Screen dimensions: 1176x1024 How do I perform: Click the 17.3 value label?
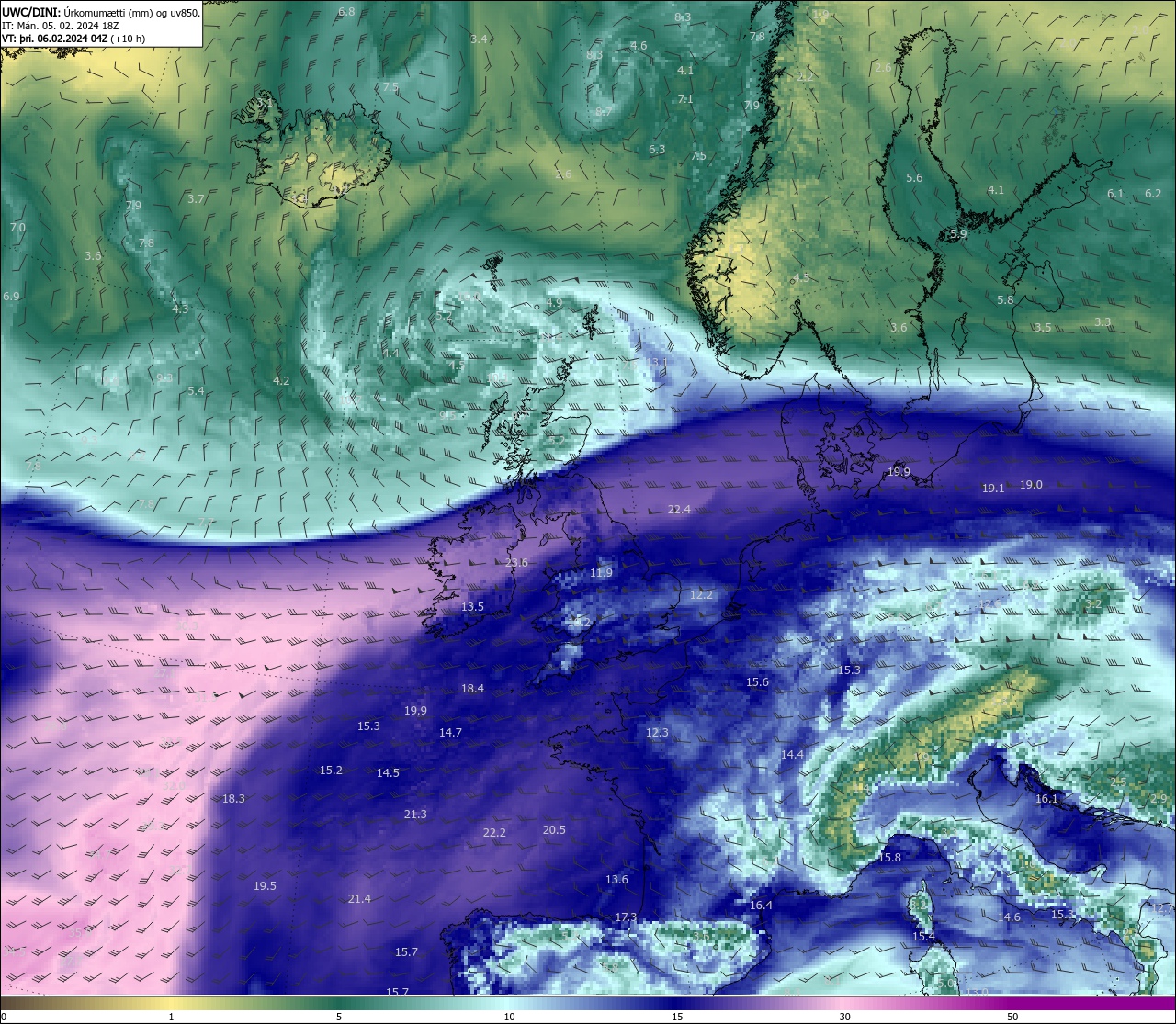[x=626, y=917]
